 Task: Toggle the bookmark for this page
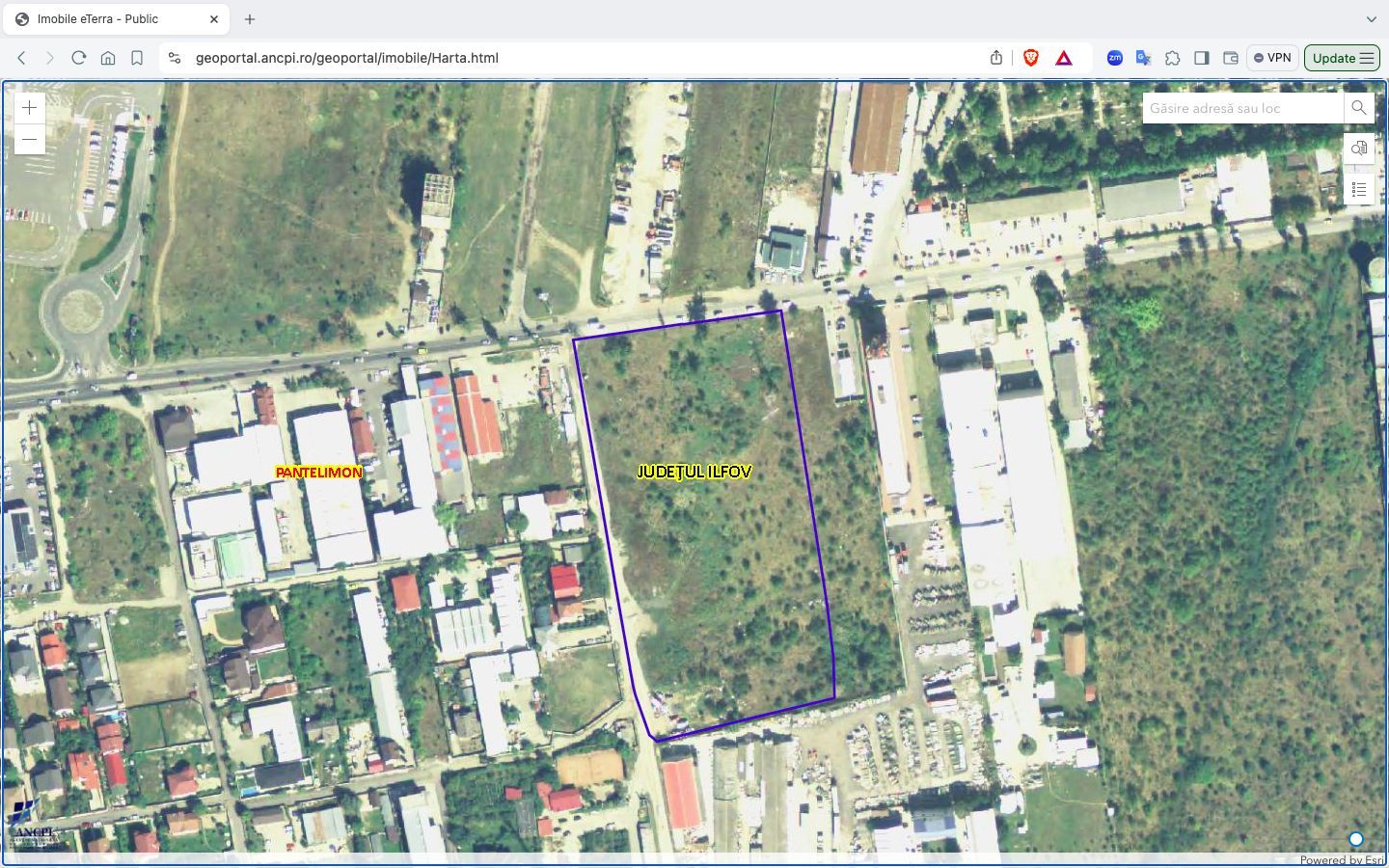pyautogui.click(x=137, y=58)
